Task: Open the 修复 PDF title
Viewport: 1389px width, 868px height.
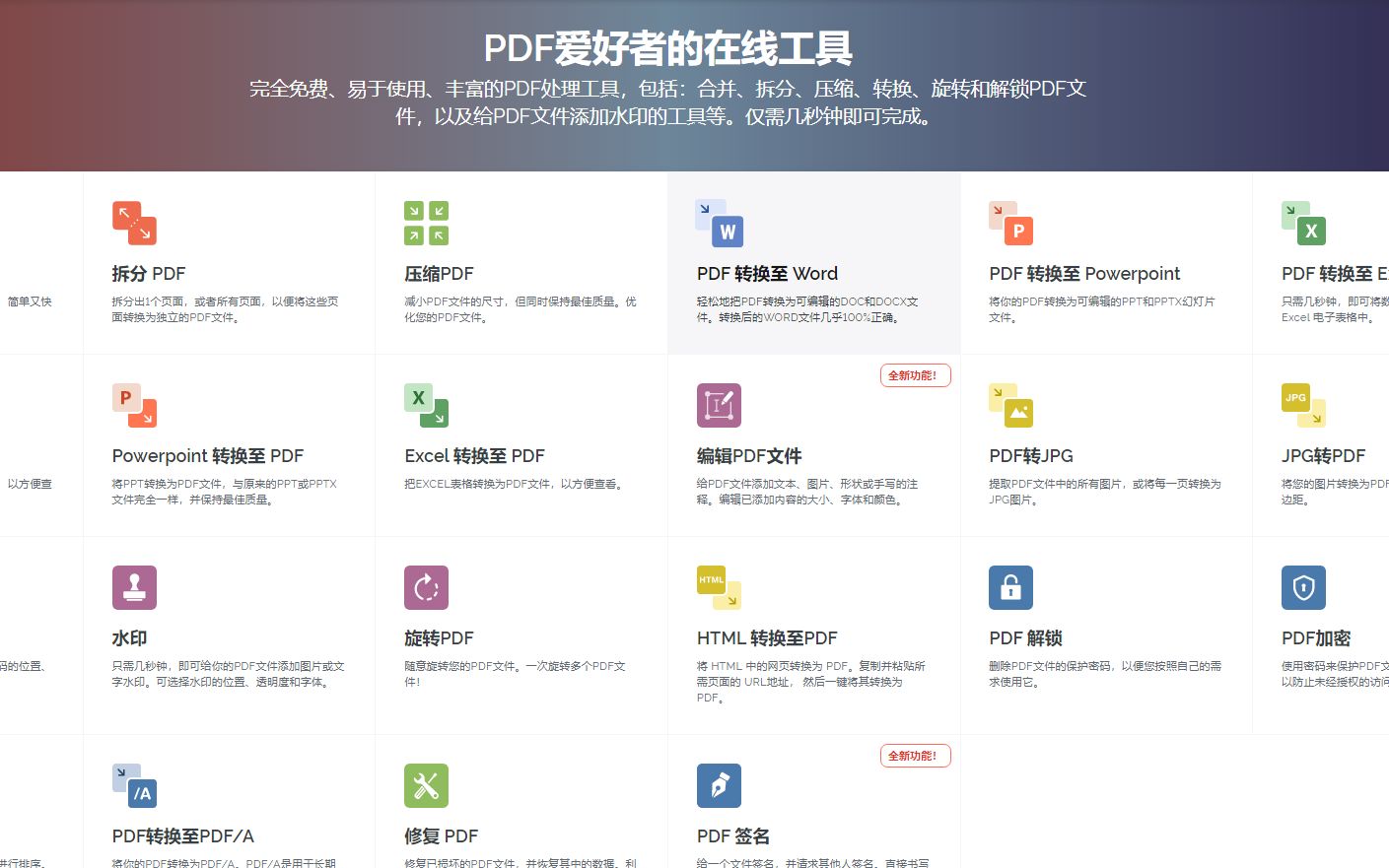Action: 441,836
